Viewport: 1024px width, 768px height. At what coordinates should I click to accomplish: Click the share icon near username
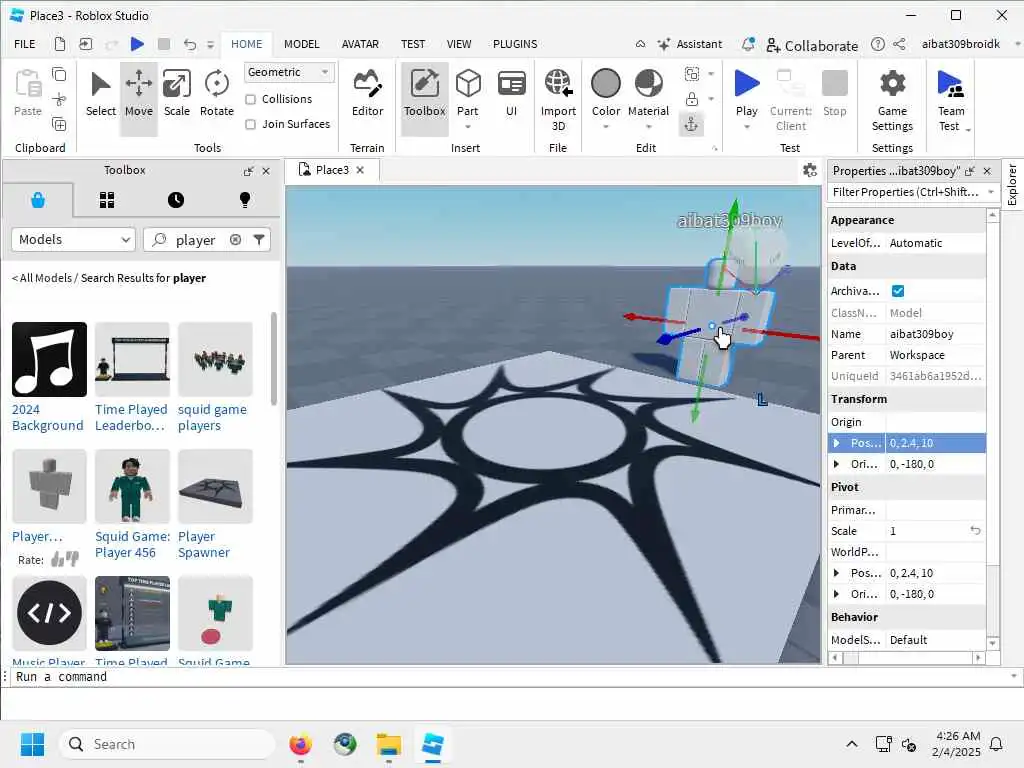pos(899,44)
